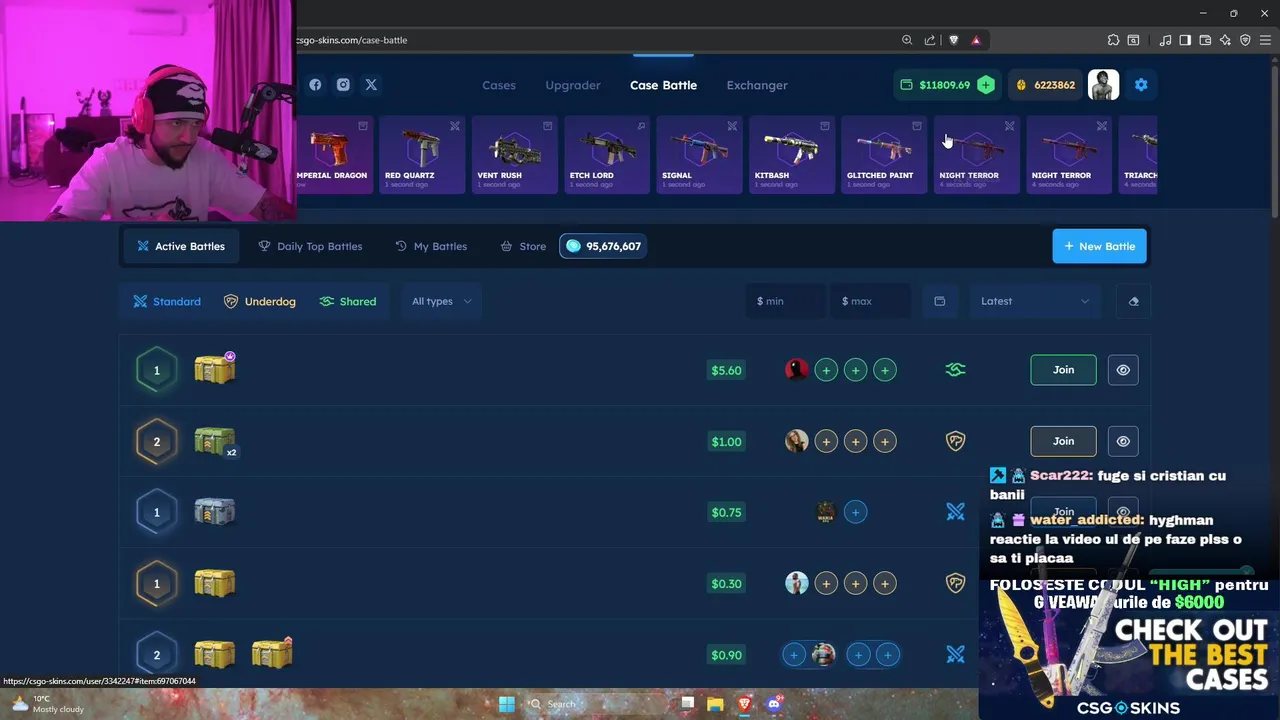Viewport: 1280px width, 720px height.
Task: Watch the $5.60 battle via eye icon
Action: click(x=1123, y=370)
